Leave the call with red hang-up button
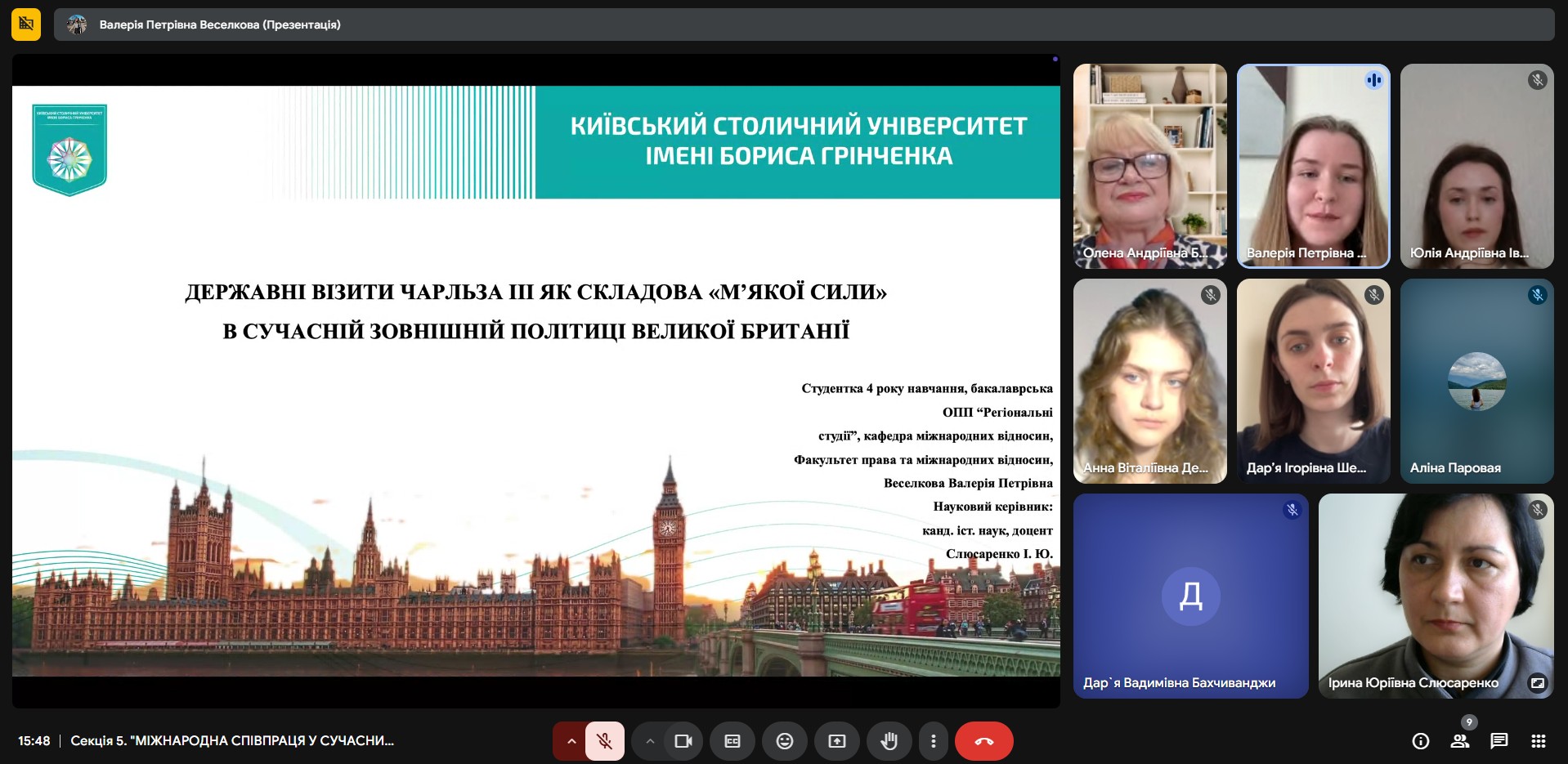 pyautogui.click(x=983, y=741)
